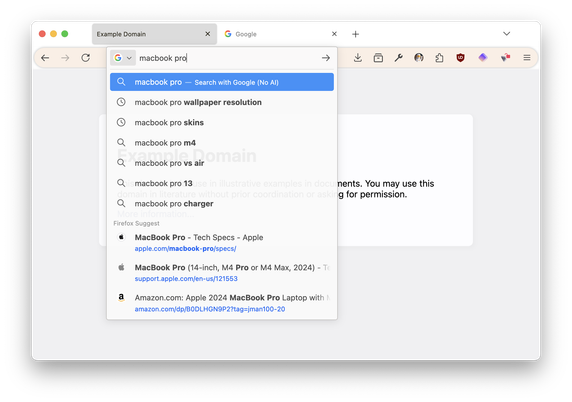Select "macbook pro — Search with Google (No AI)"
Screen dimensions: 572x402
click(x=222, y=82)
